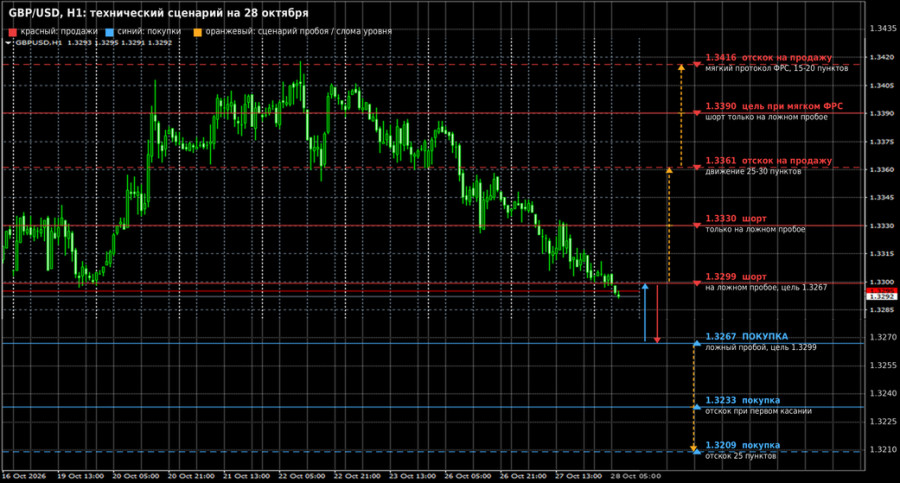Click the blue triangle marker at 1.3233 покупка

click(697, 407)
